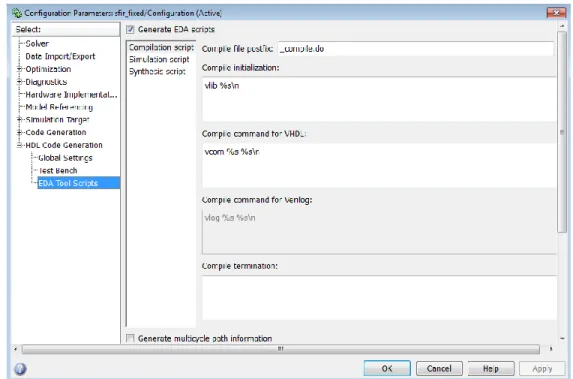The height and width of the screenshot is (379, 573).
Task: Select Hardware Implementation in the tree
Action: point(71,95)
